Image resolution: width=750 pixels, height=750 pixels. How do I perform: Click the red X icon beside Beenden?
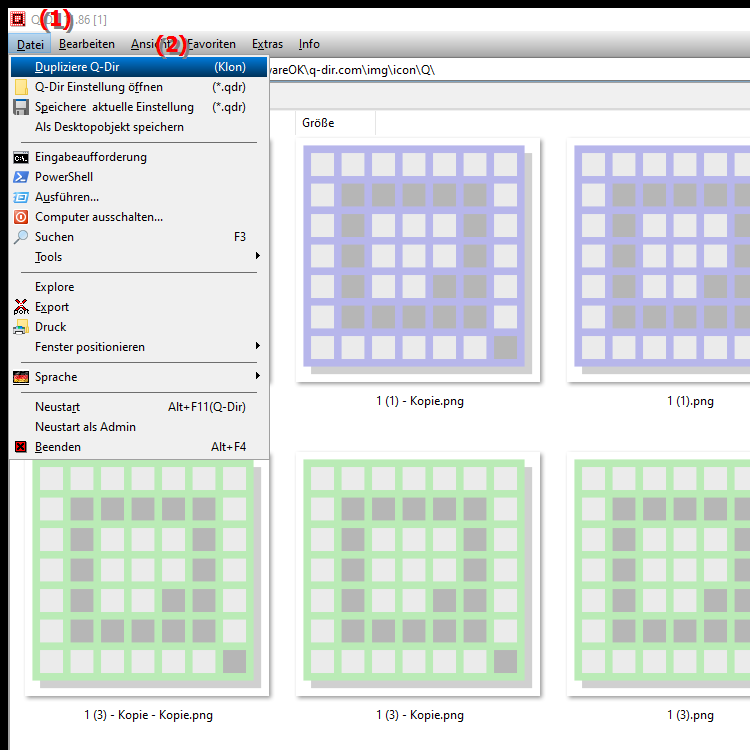point(21,447)
